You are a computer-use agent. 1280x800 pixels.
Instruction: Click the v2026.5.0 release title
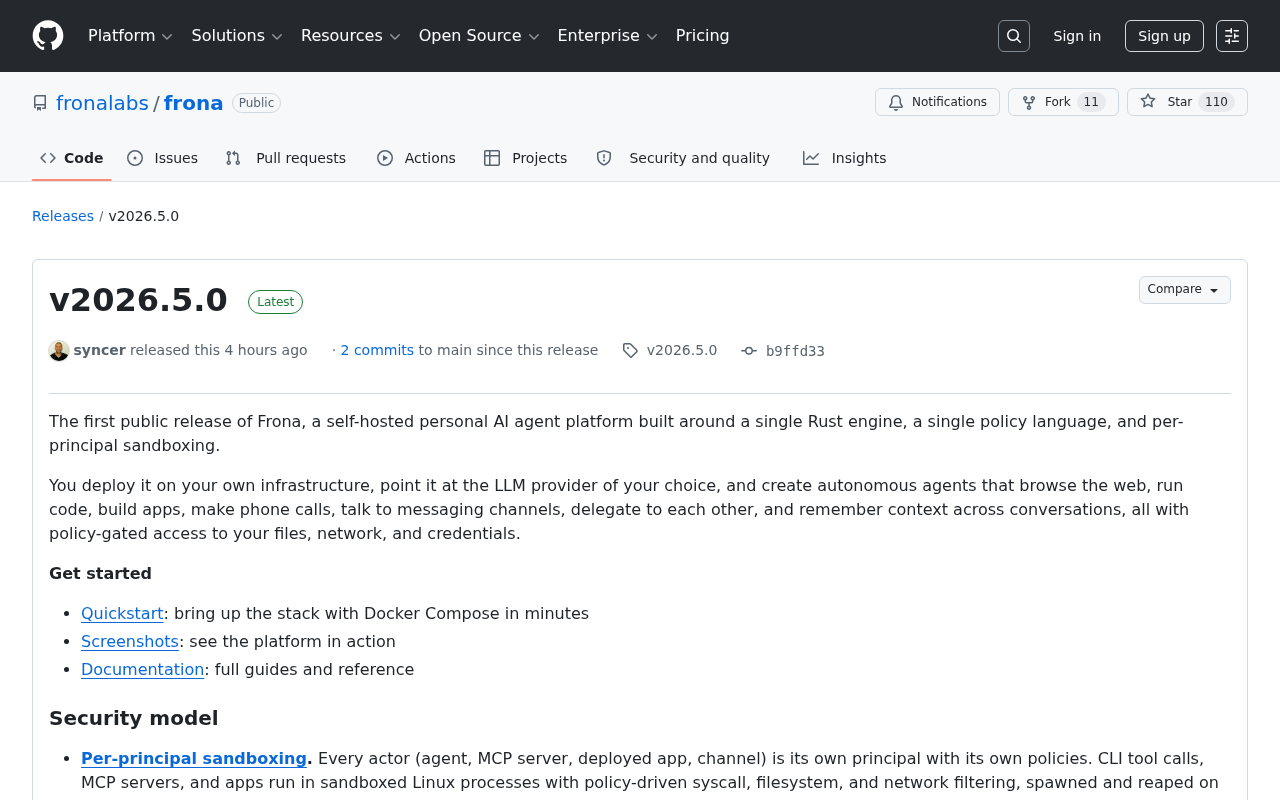tap(138, 300)
